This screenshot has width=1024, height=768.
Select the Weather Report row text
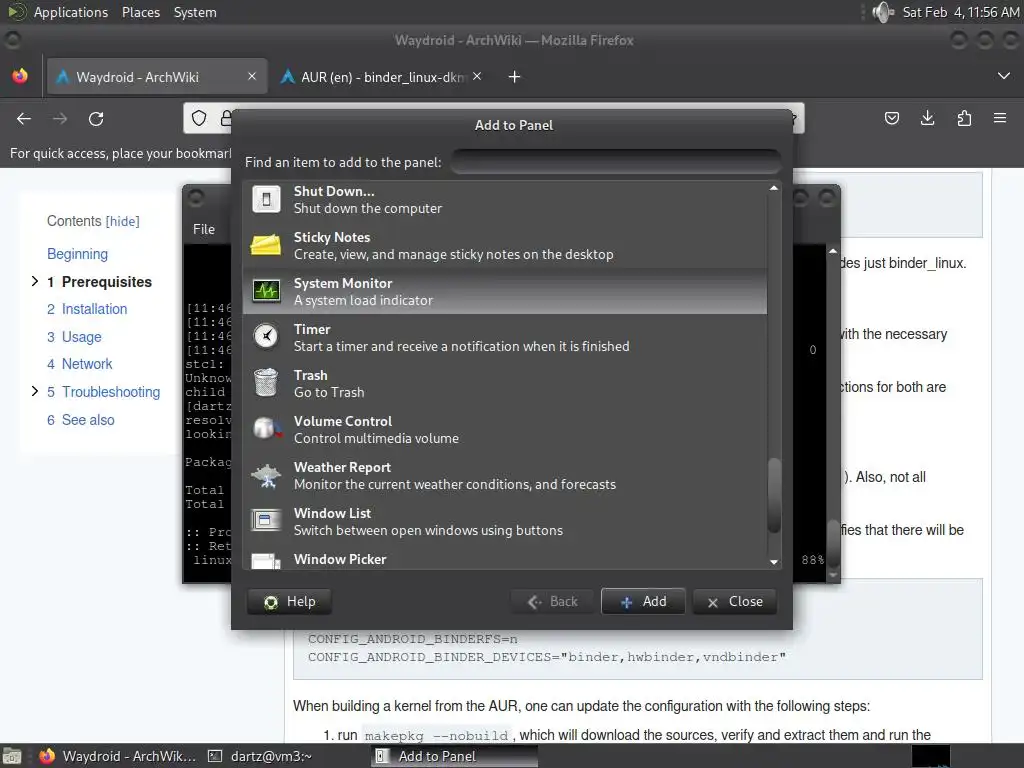coord(505,475)
